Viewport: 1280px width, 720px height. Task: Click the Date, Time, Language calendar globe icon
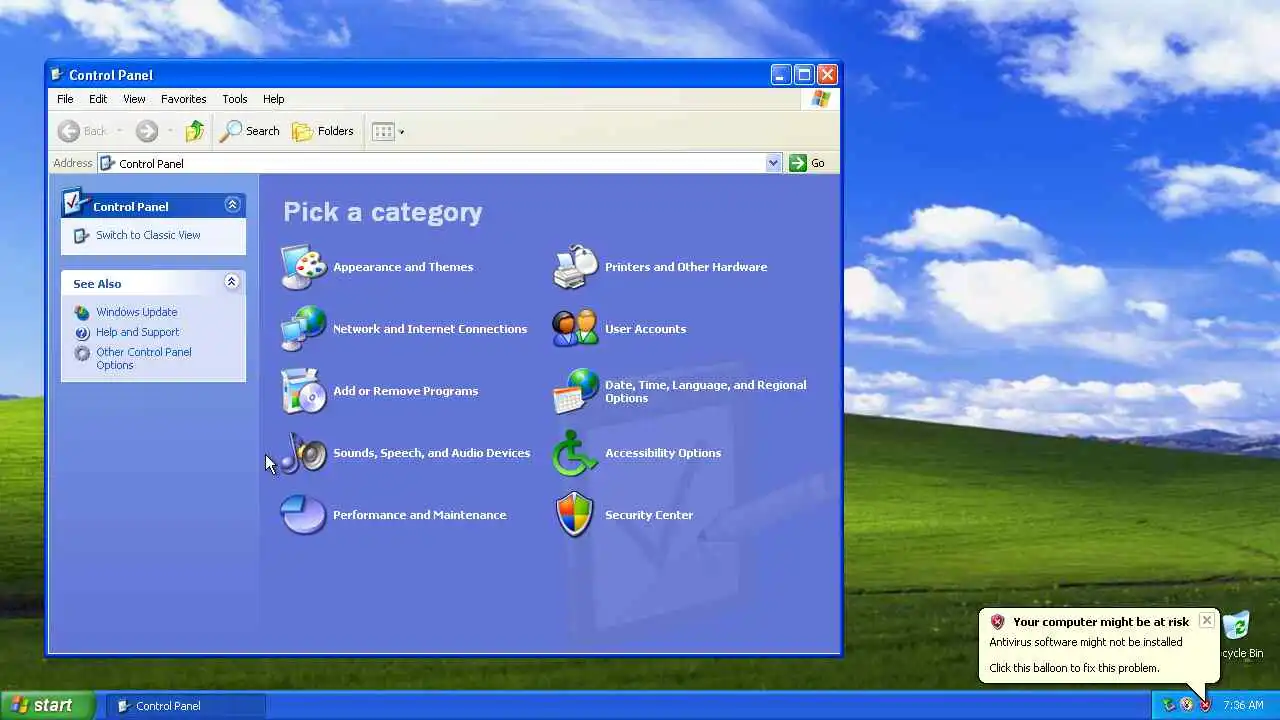click(575, 391)
